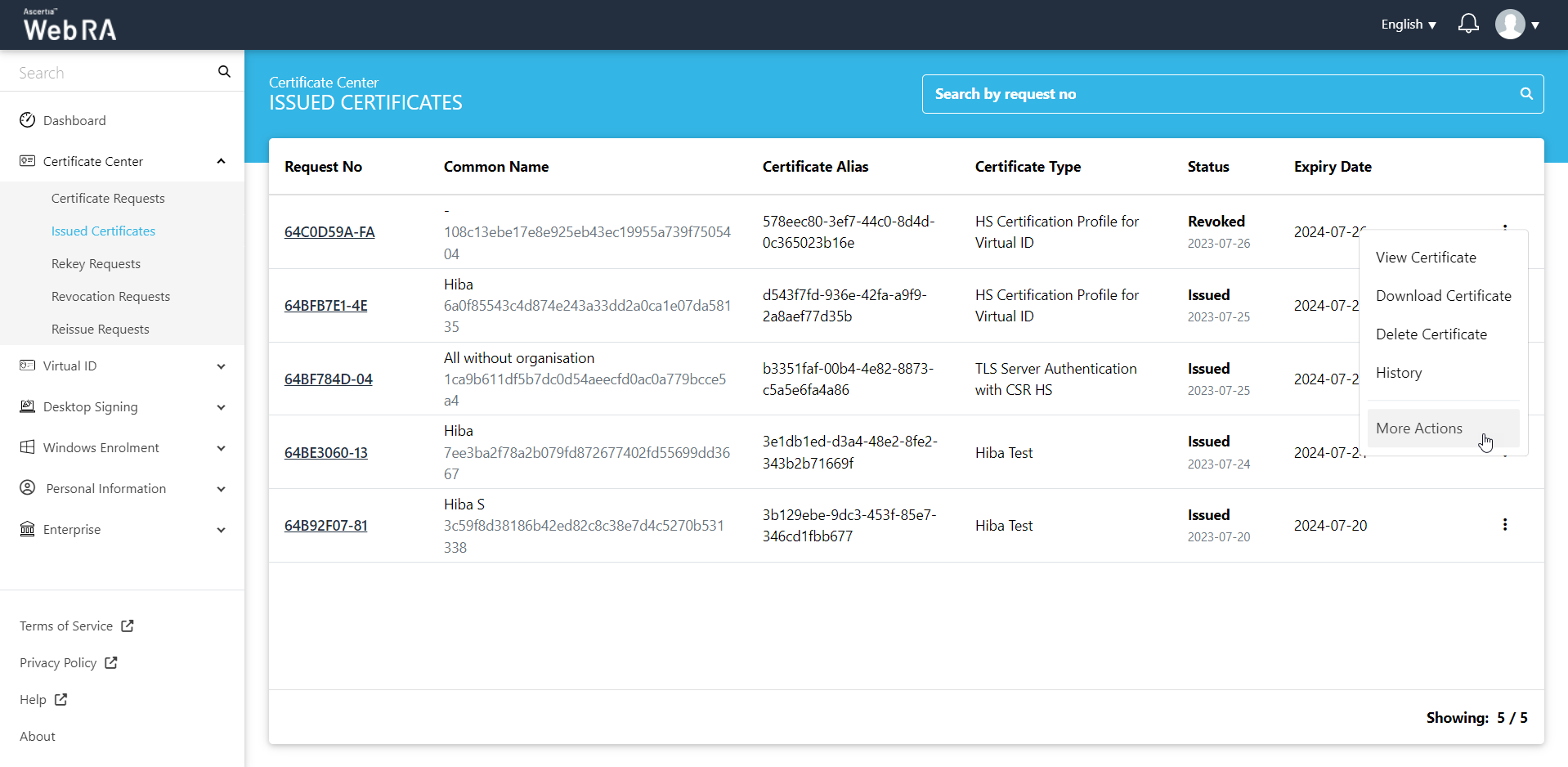This screenshot has width=1568, height=767.
Task: Select View Certificate from the context menu
Action: [1426, 258]
